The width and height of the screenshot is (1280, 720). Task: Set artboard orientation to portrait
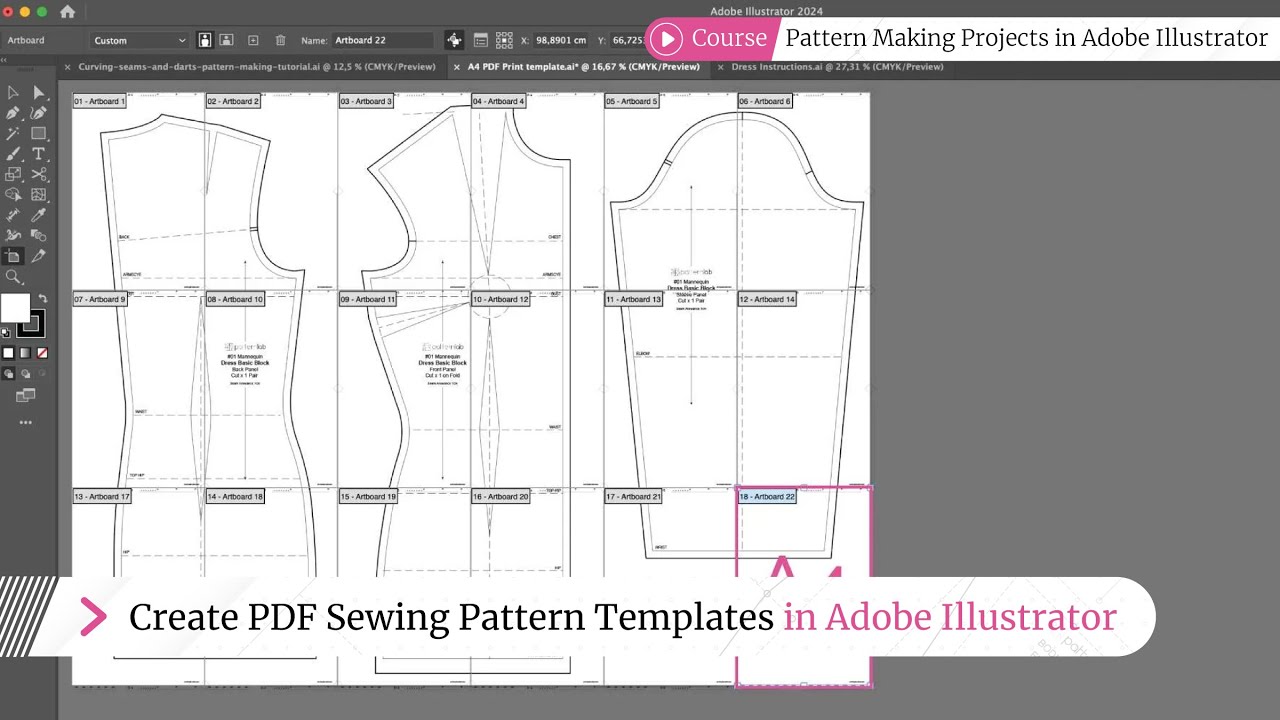(x=205, y=40)
